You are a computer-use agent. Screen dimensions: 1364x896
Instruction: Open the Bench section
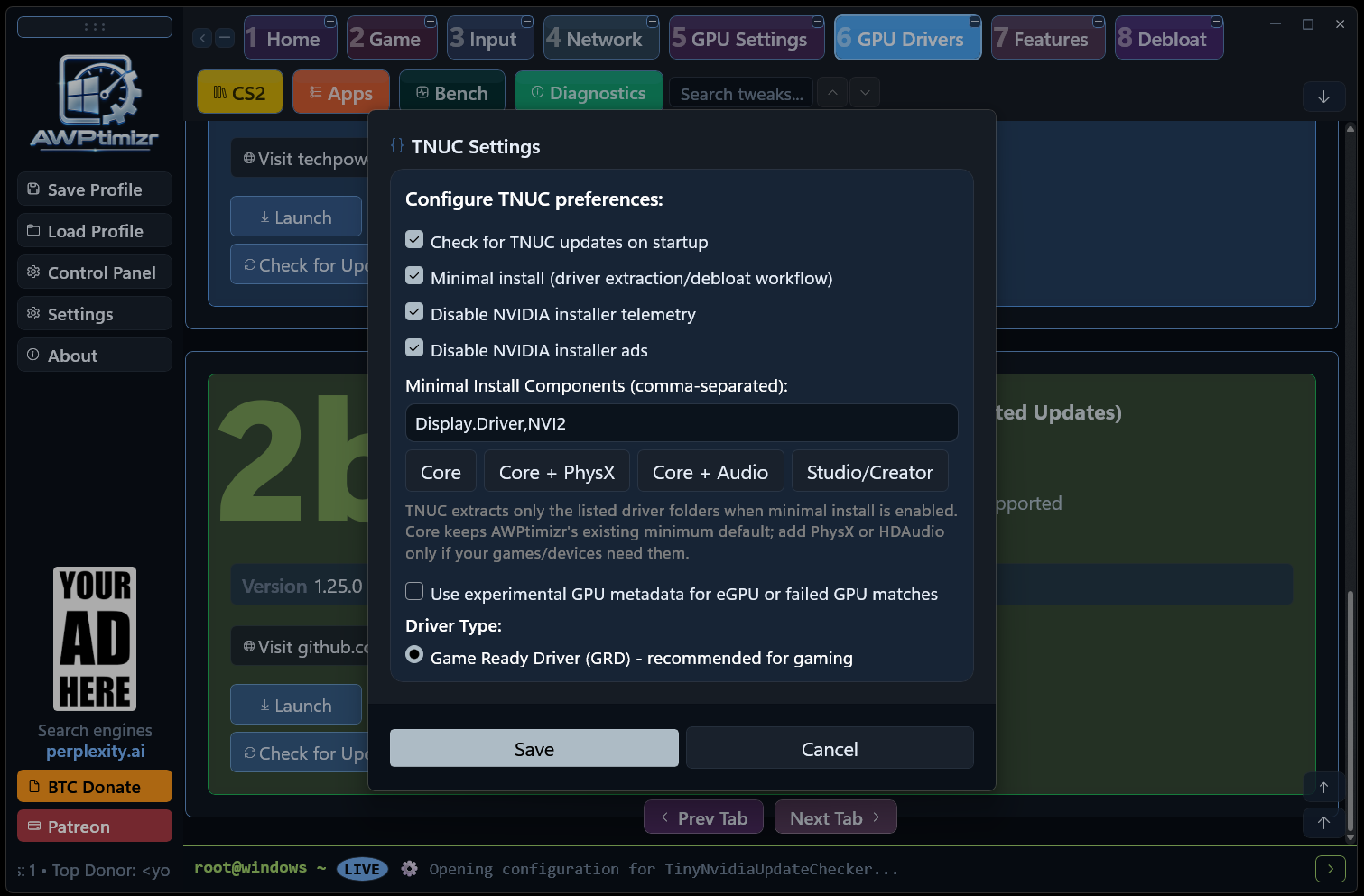coord(452,93)
